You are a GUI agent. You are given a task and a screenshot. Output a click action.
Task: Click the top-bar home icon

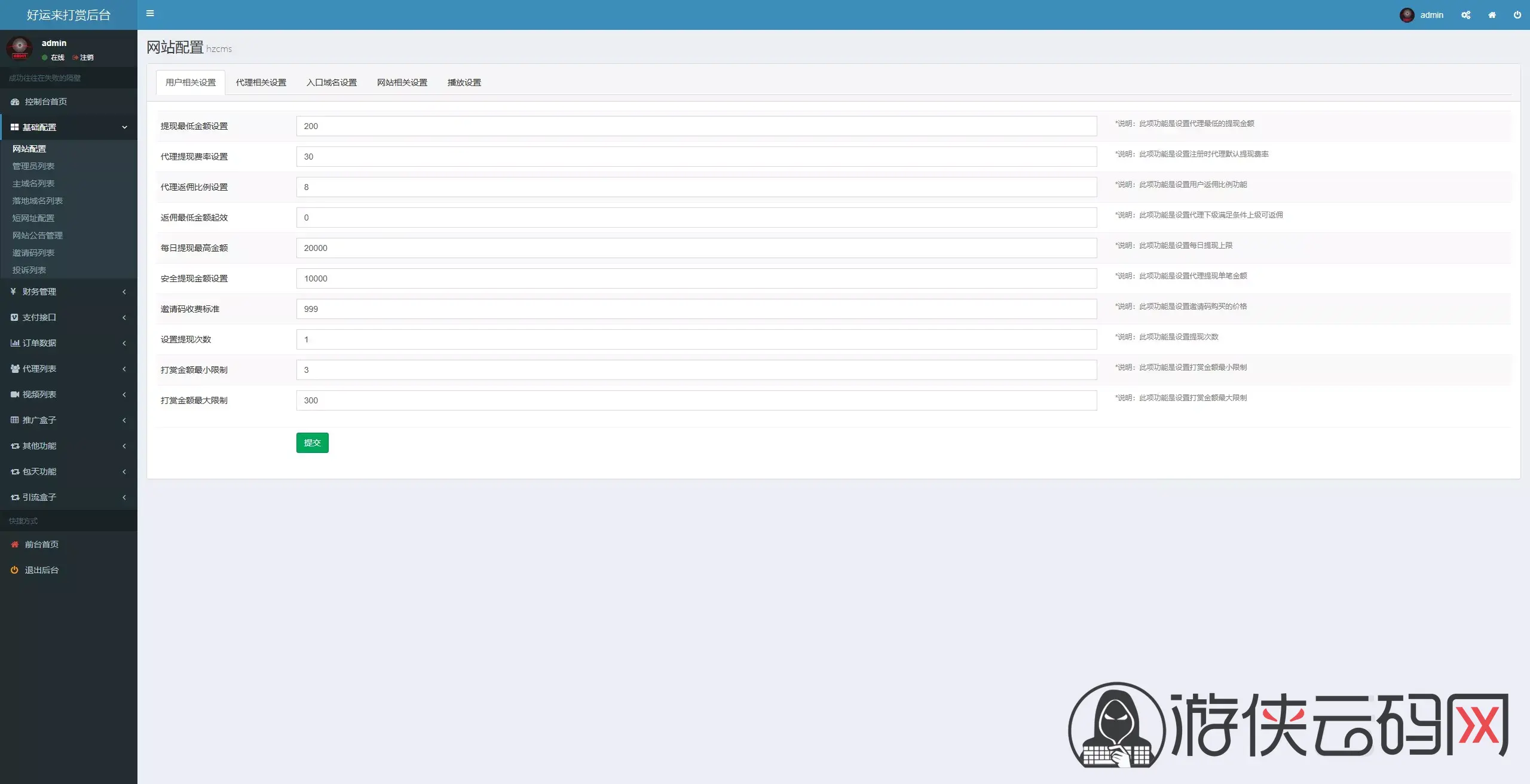(1492, 15)
